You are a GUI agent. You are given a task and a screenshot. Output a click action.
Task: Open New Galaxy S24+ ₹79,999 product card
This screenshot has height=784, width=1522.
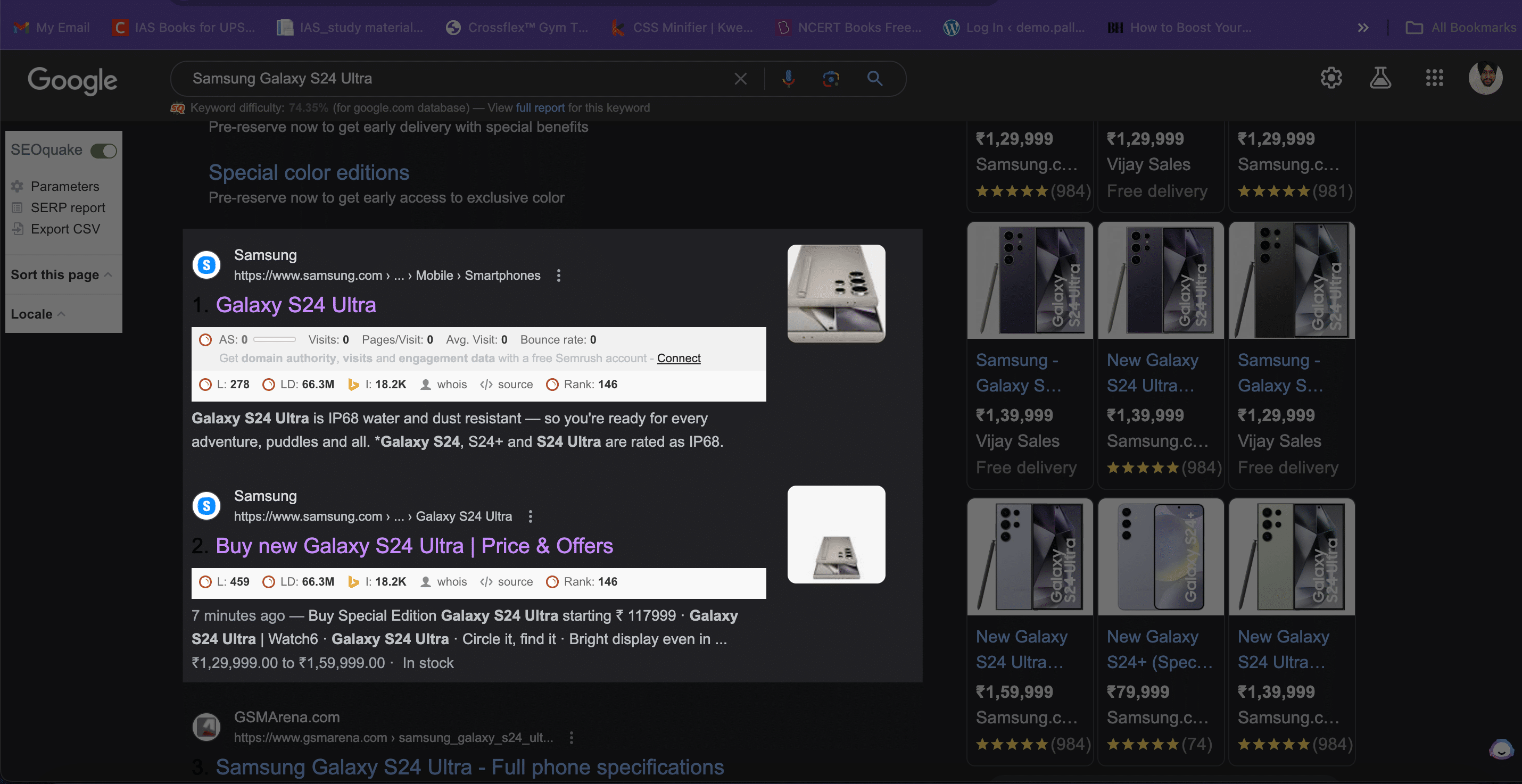point(1161,632)
